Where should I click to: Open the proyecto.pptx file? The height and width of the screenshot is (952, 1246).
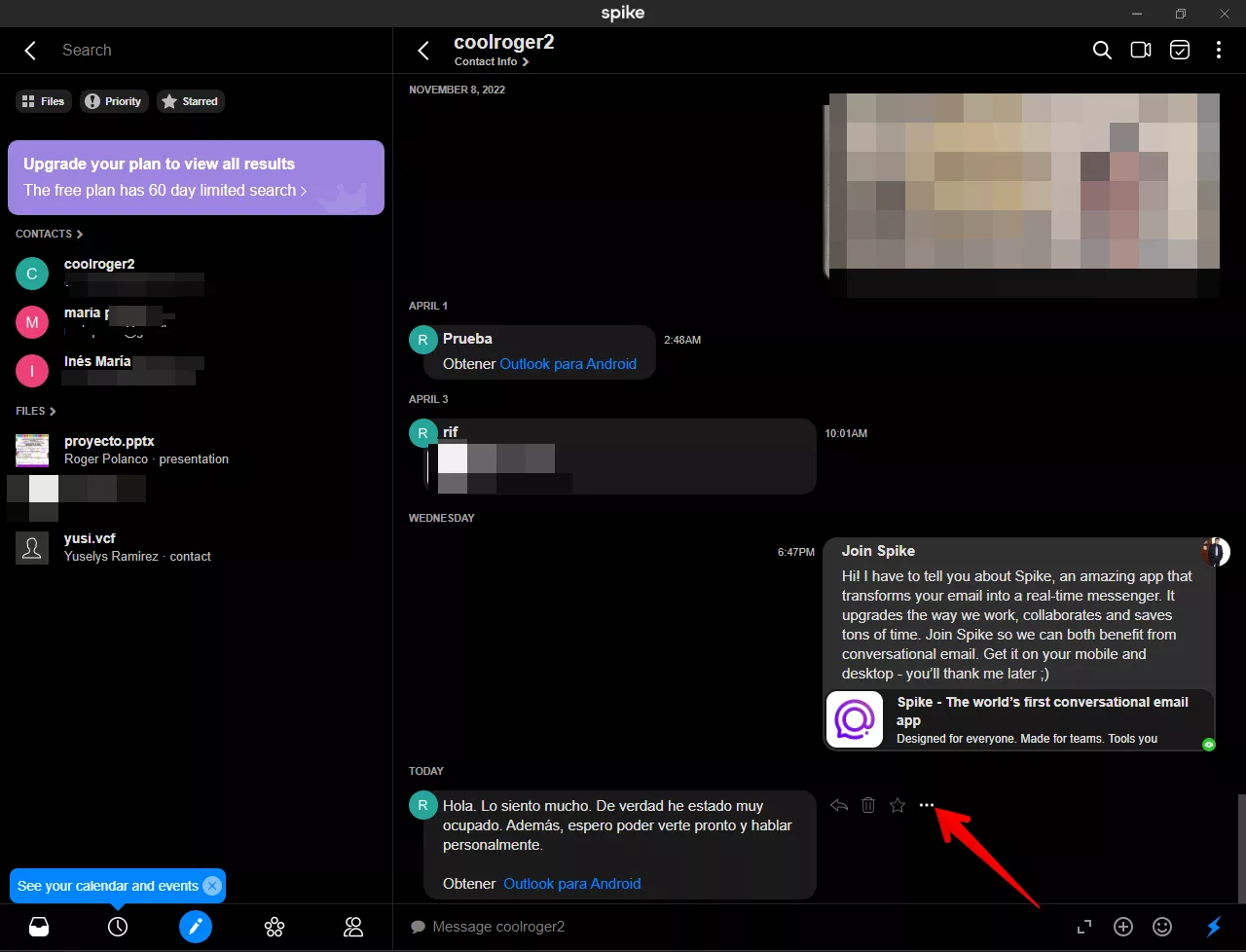(x=196, y=450)
